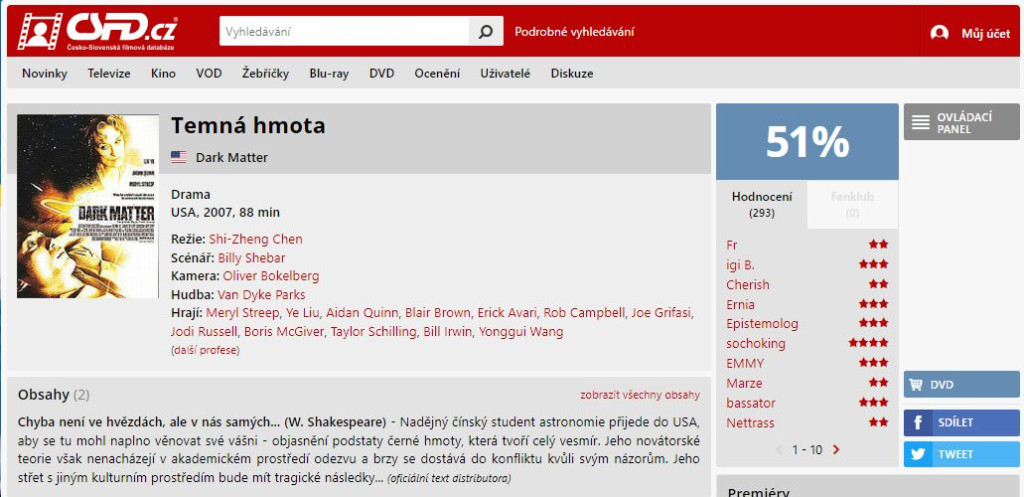Click the Facebook icon on Sdílet
Viewport: 1024px width, 497px height.
tap(918, 423)
